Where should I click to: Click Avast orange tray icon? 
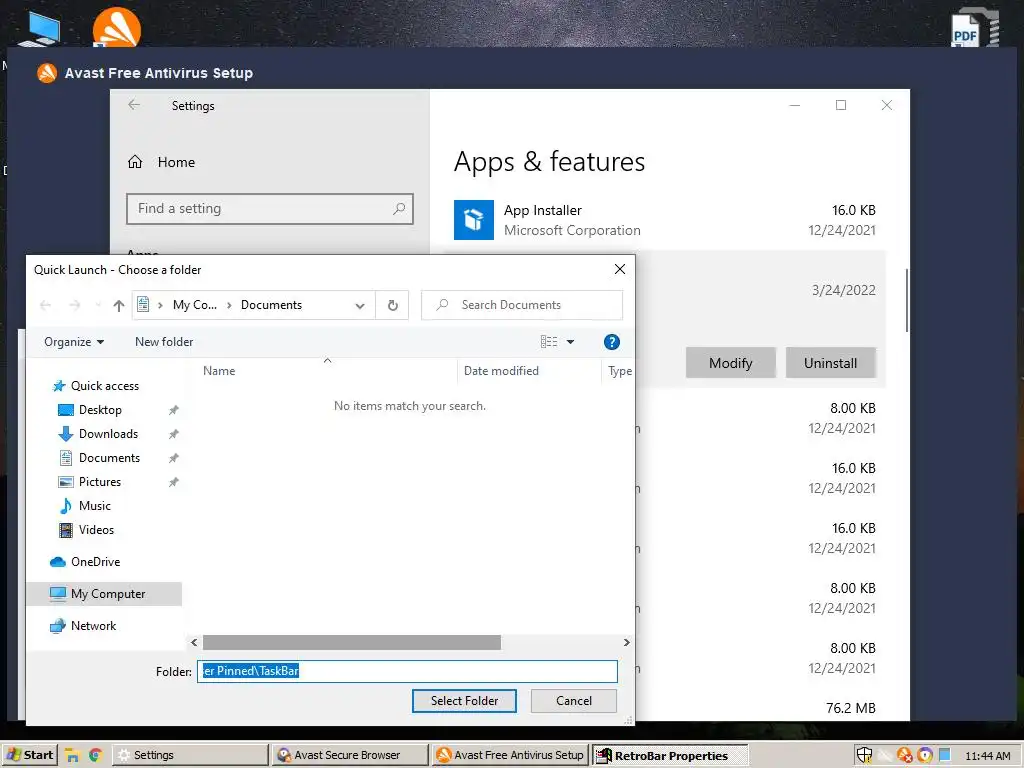[904, 756]
